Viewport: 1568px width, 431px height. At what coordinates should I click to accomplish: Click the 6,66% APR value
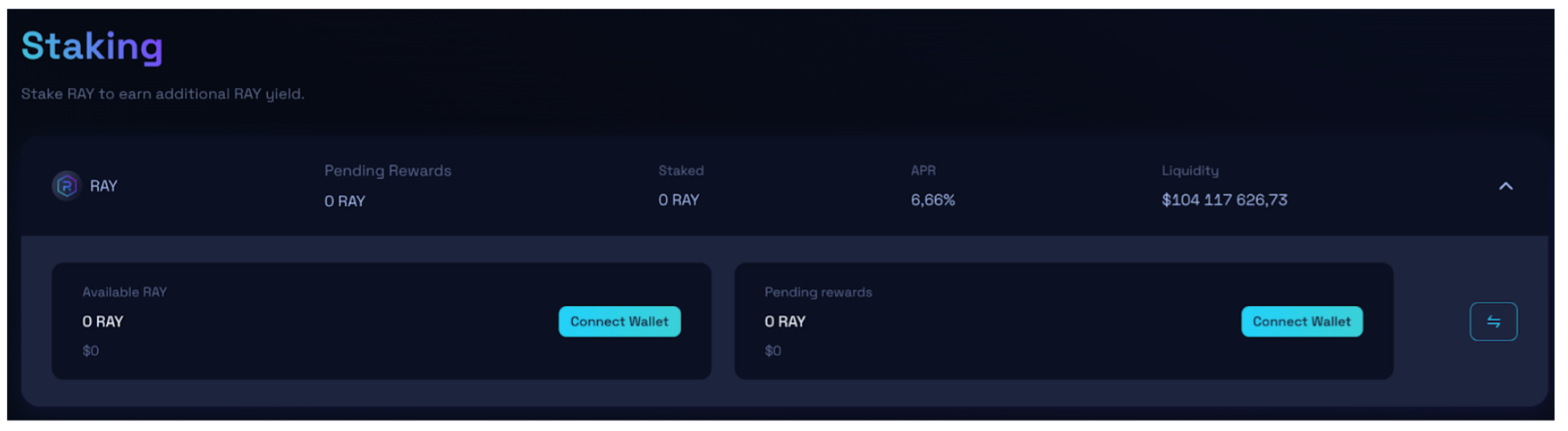932,200
